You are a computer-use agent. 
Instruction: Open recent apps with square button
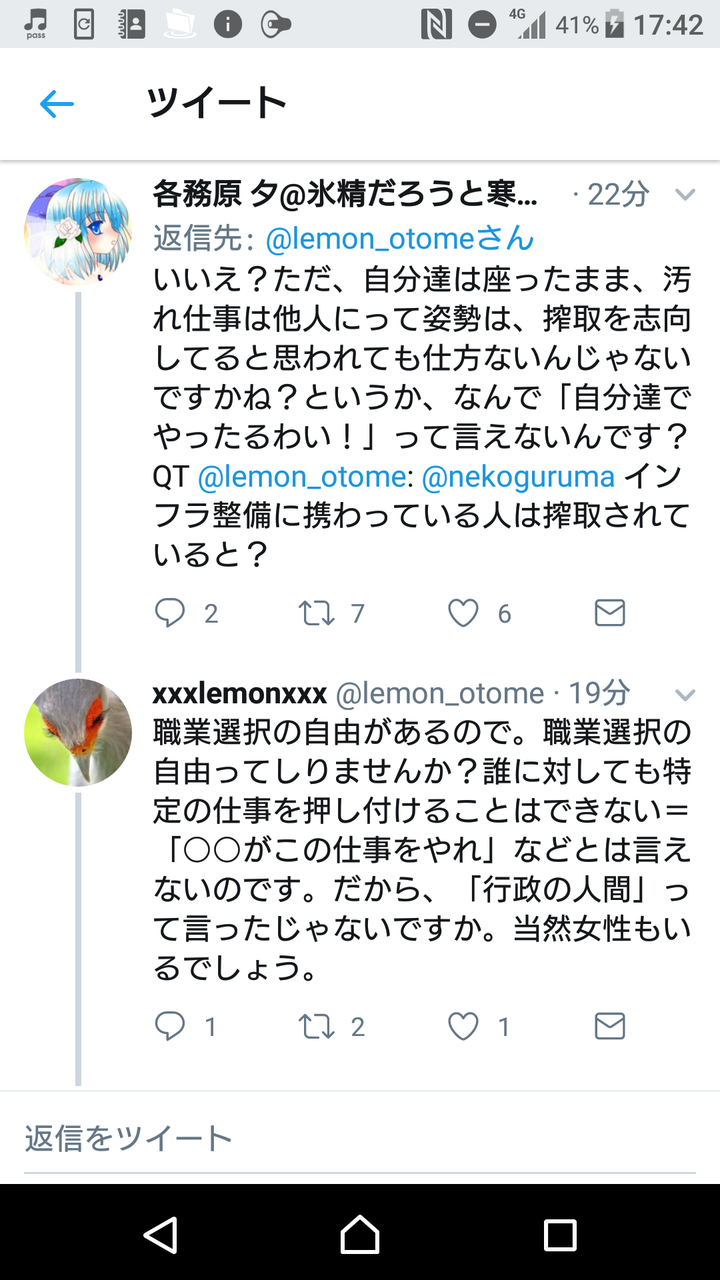559,1234
